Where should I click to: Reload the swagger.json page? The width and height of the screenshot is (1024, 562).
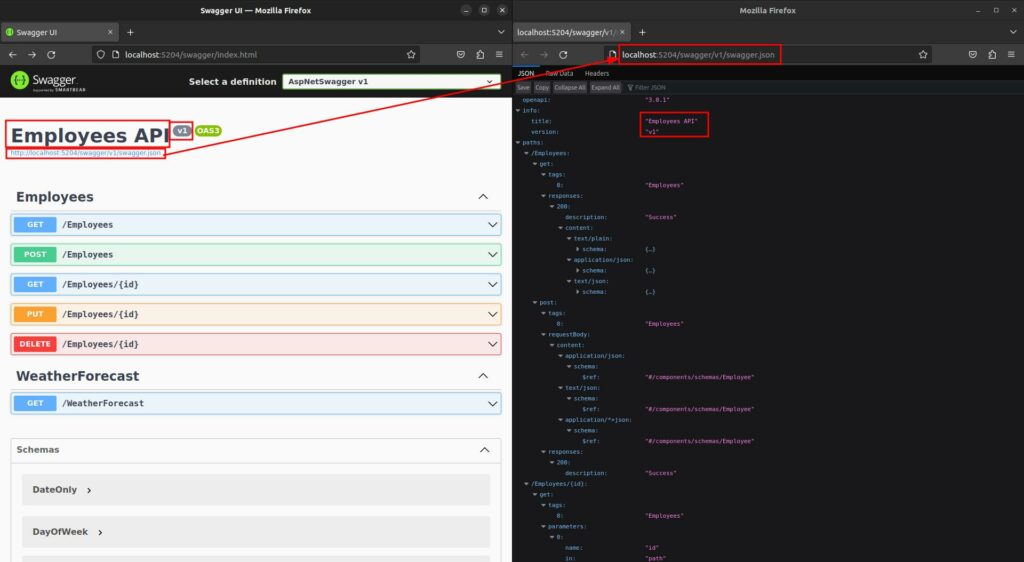[563, 55]
